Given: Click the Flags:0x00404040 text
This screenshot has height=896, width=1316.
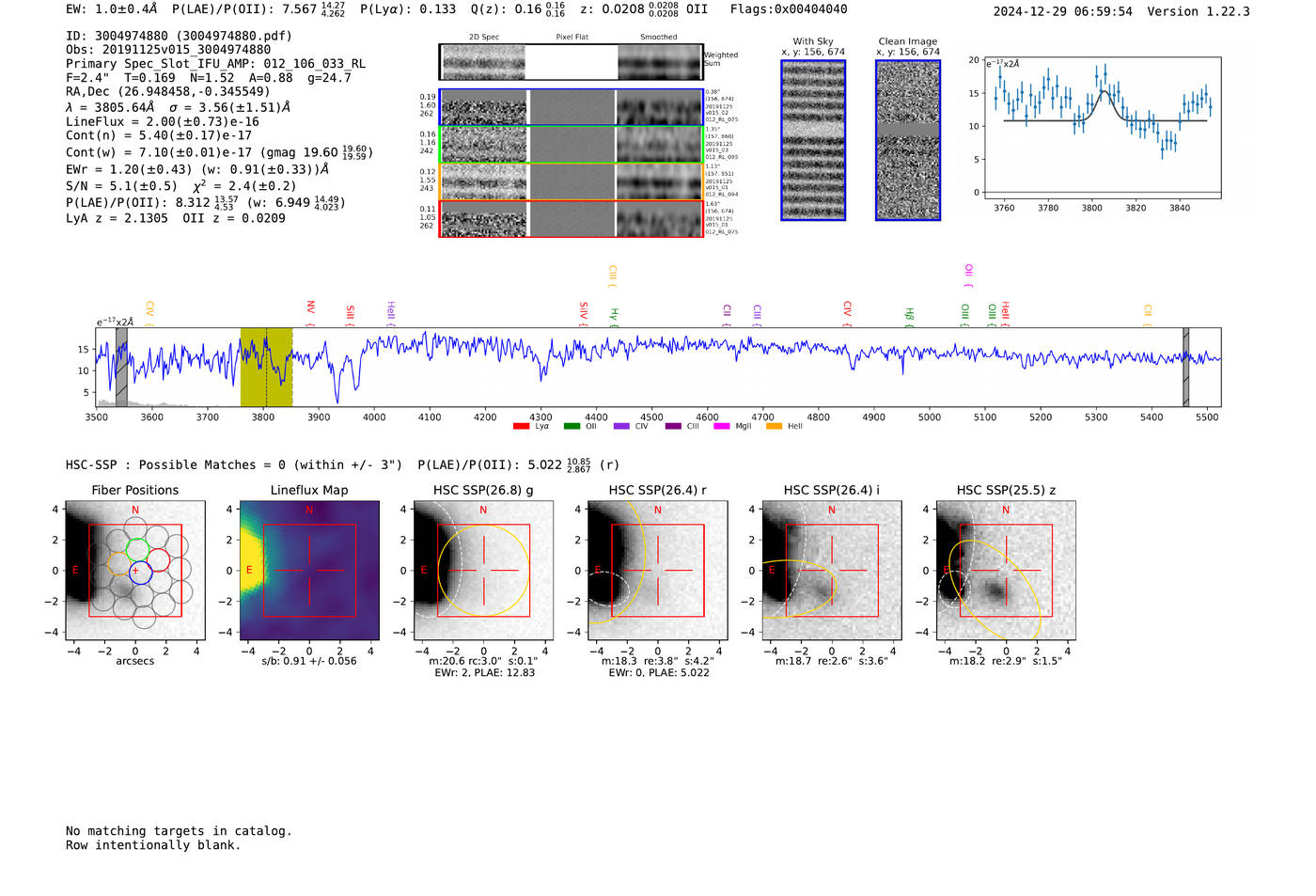Looking at the screenshot, I should pos(789,9).
